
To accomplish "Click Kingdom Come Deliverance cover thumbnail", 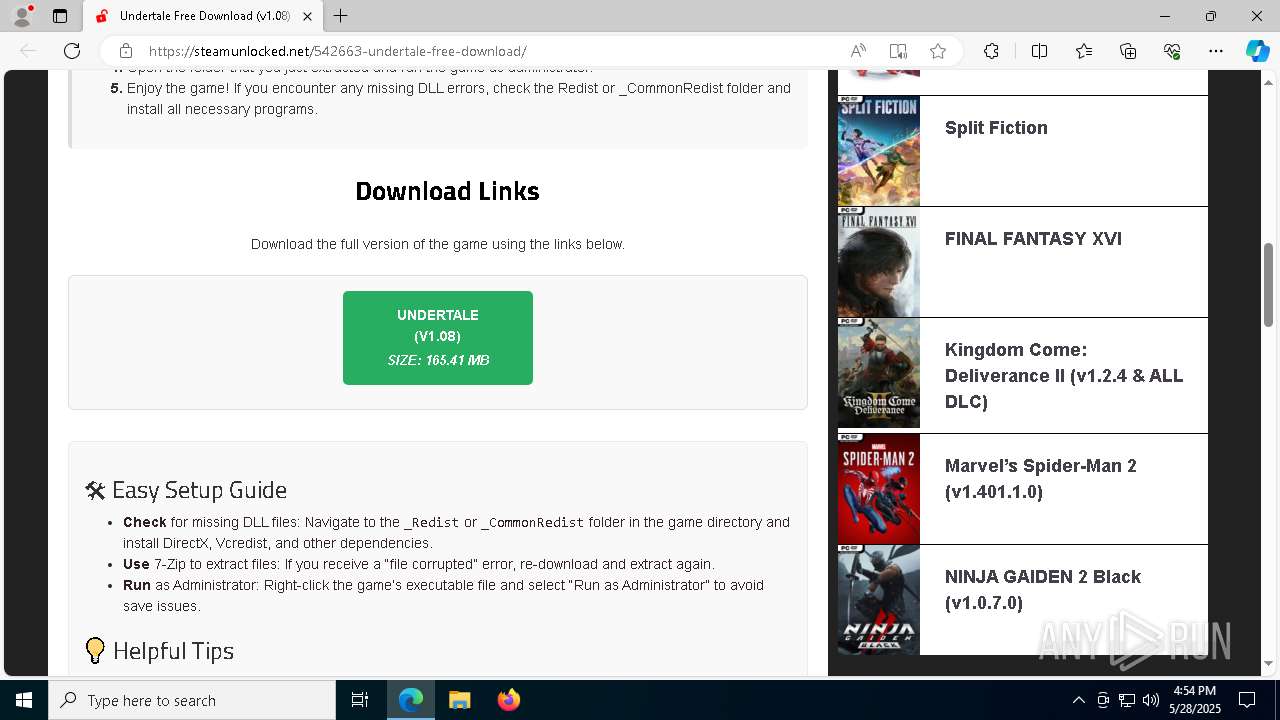I will (x=879, y=373).
